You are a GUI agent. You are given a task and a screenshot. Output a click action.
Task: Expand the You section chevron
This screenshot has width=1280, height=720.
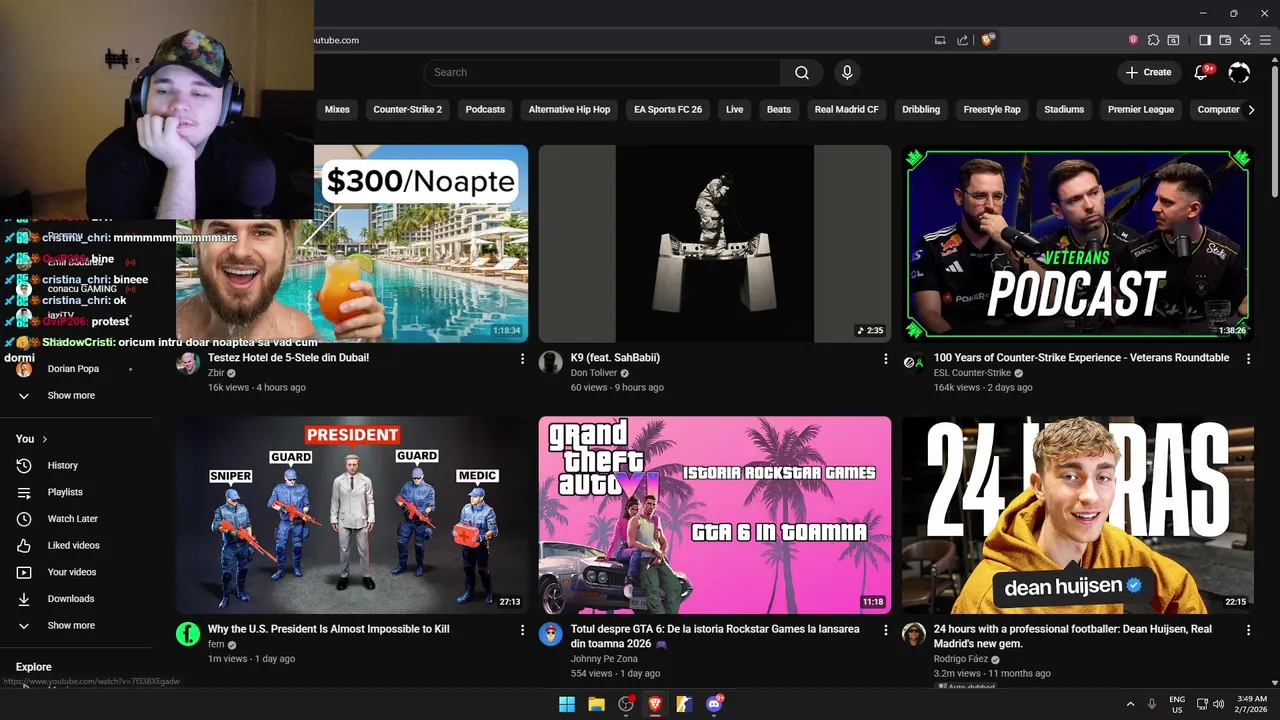click(x=45, y=439)
